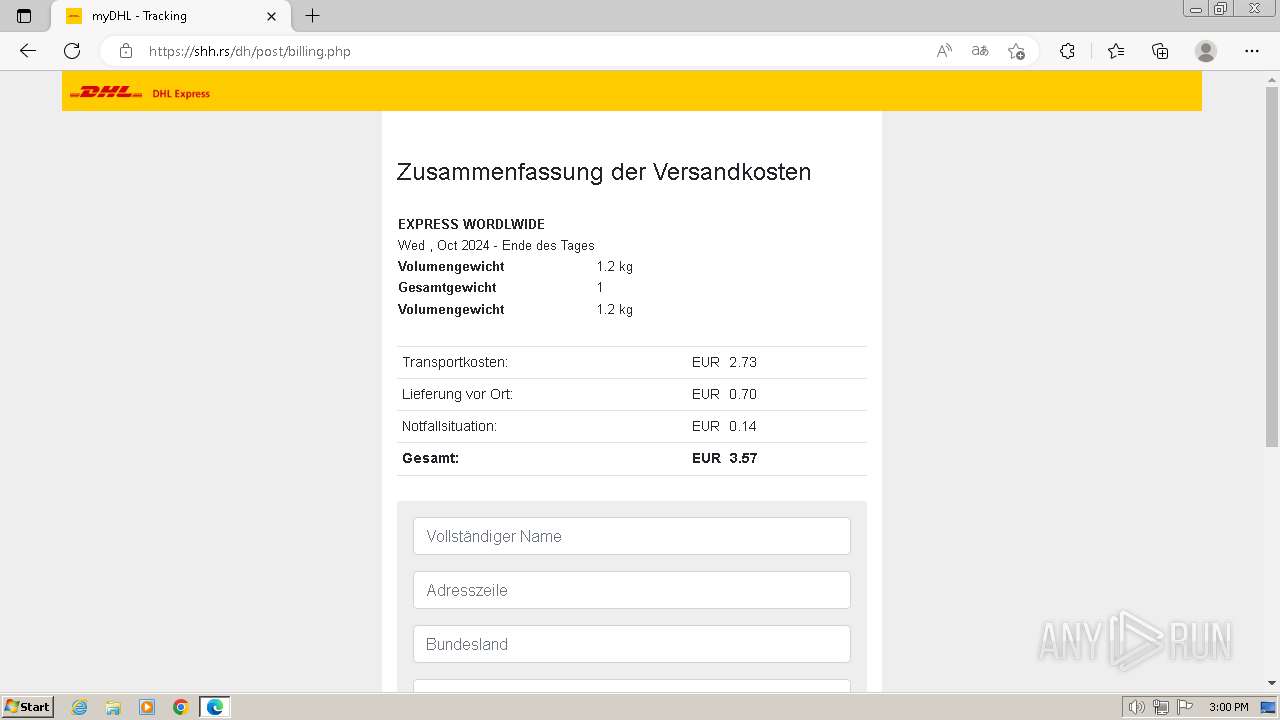Open the volume speaker tray icon
The height and width of the screenshot is (720, 1280).
click(1138, 707)
